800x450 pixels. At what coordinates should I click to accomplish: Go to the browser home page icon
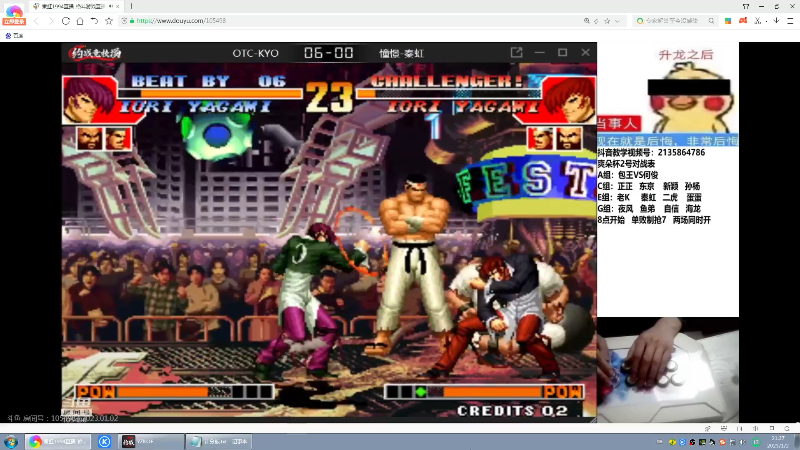[80, 21]
